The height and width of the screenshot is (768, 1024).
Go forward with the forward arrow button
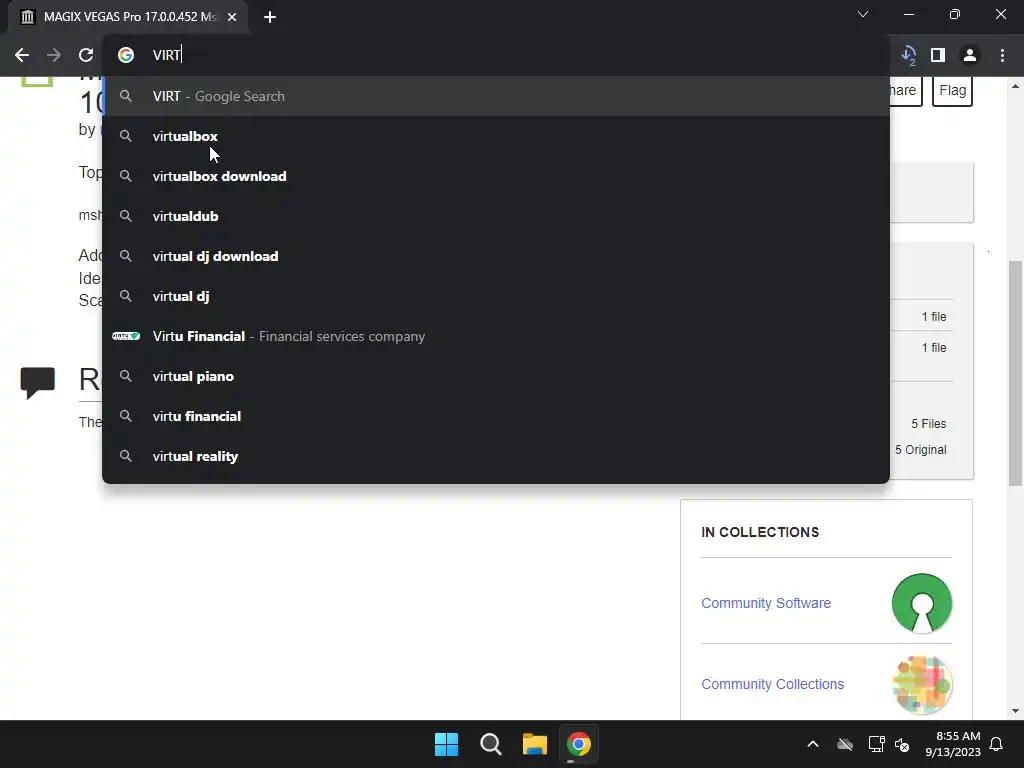tap(54, 55)
